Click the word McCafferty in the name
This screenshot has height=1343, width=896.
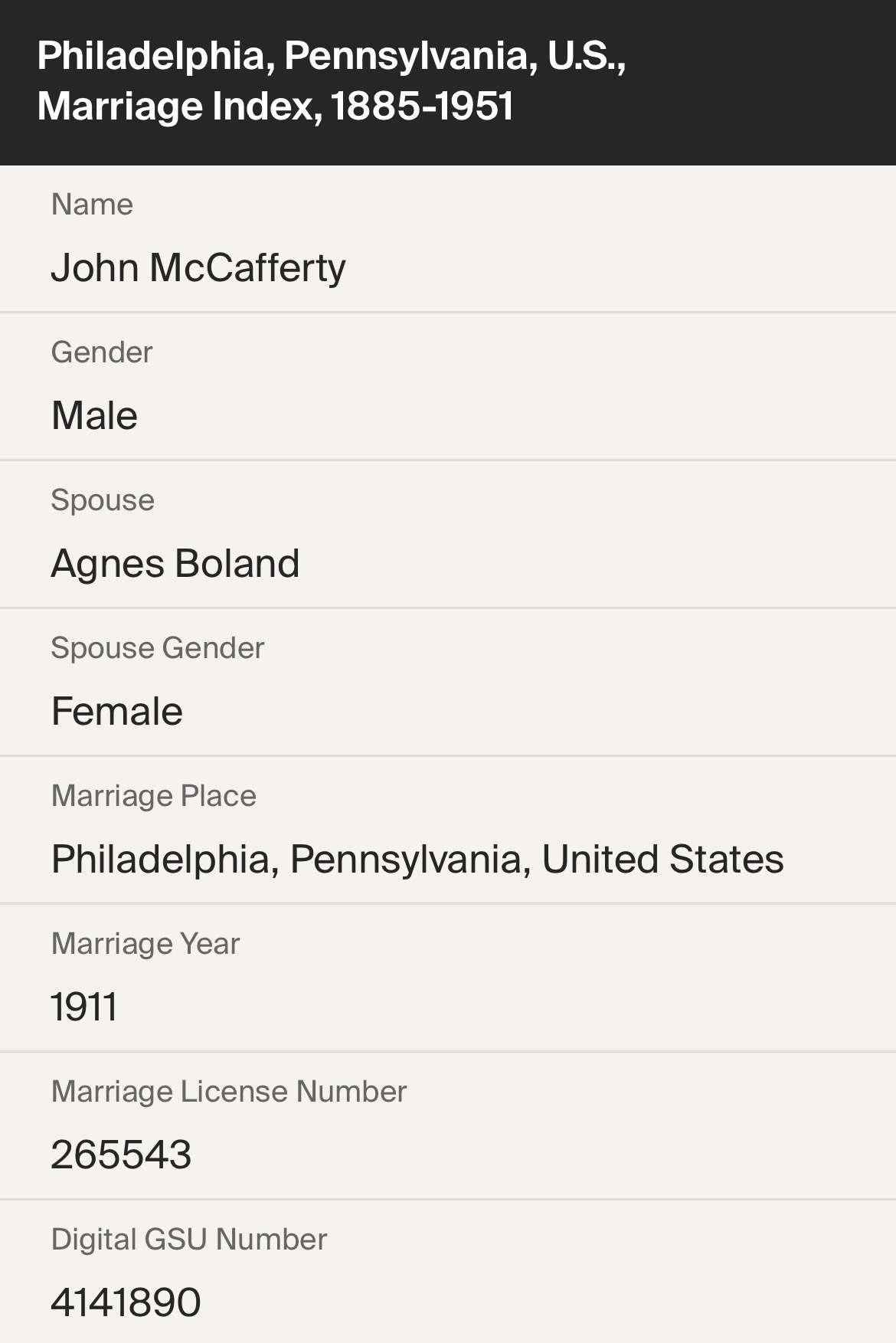pos(247,268)
